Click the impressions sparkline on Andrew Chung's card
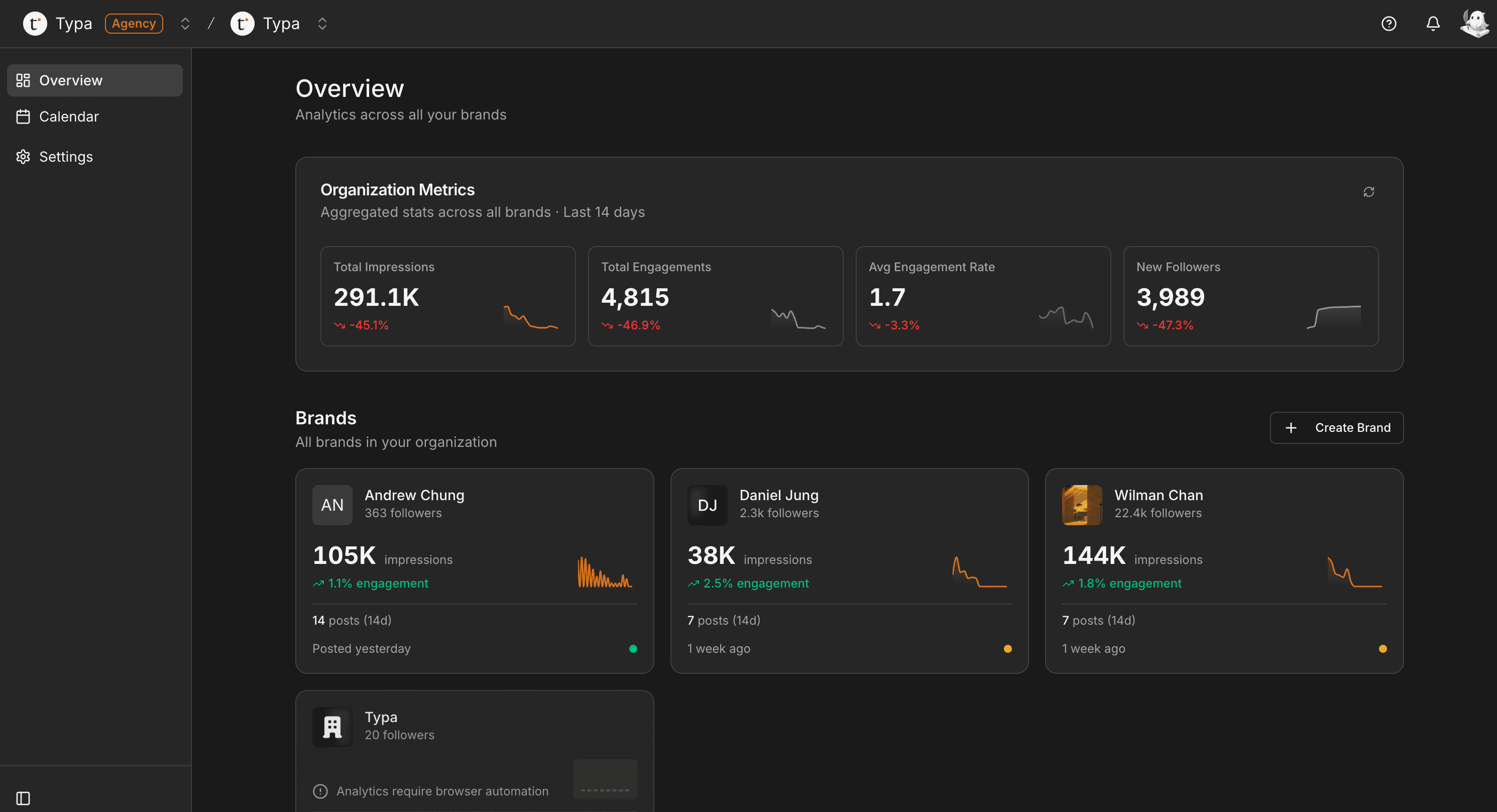 click(x=605, y=571)
